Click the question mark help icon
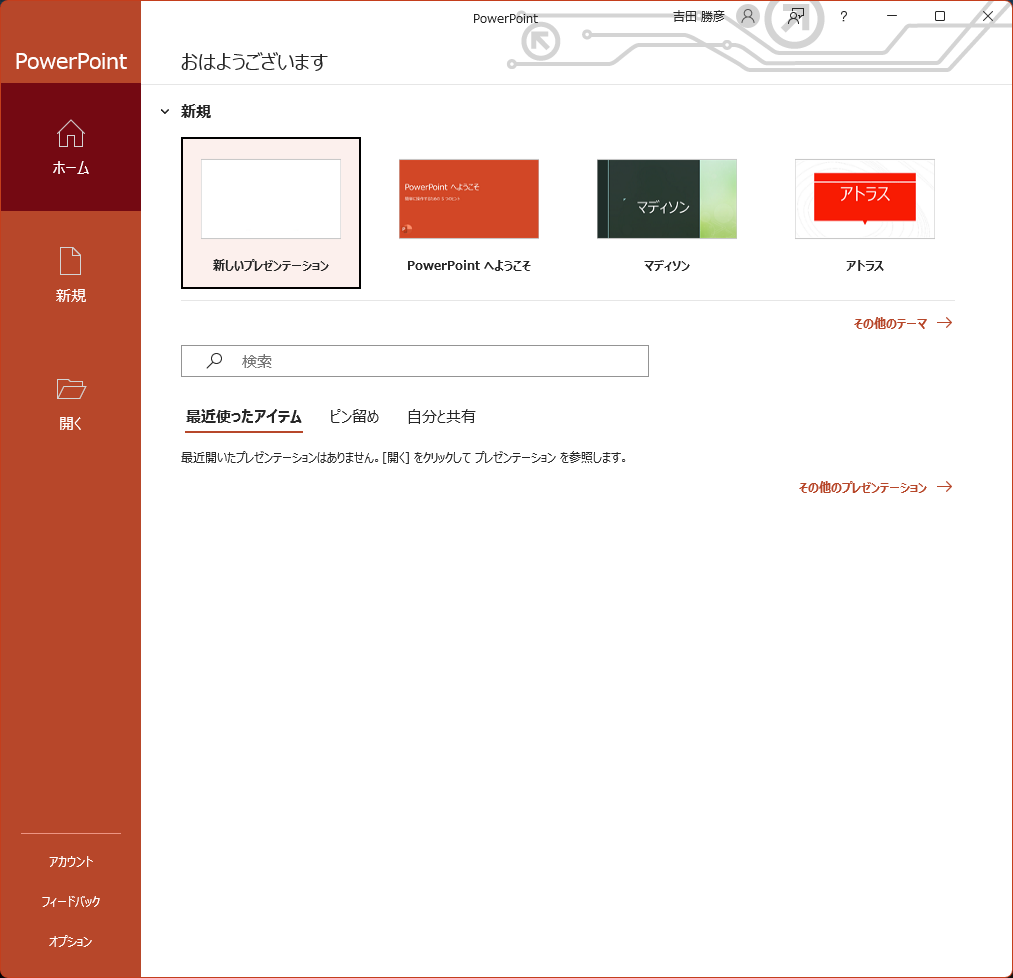The image size is (1013, 978). (x=844, y=16)
